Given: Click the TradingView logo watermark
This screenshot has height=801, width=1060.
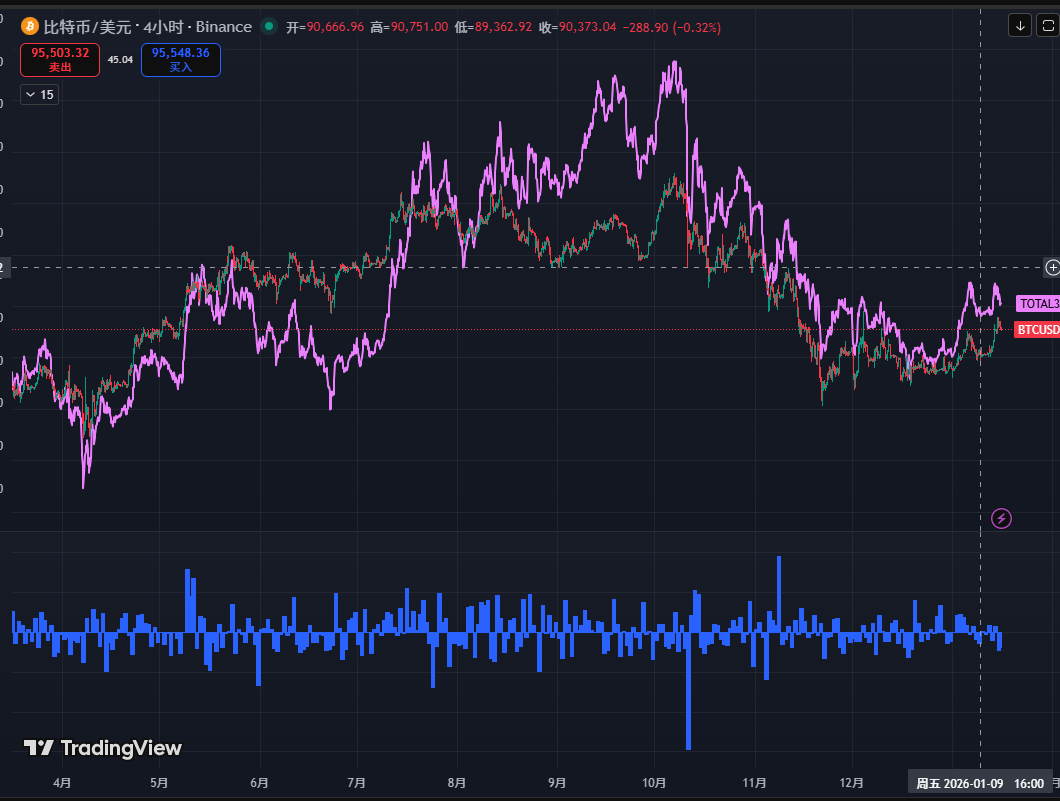Looking at the screenshot, I should click(x=103, y=748).
